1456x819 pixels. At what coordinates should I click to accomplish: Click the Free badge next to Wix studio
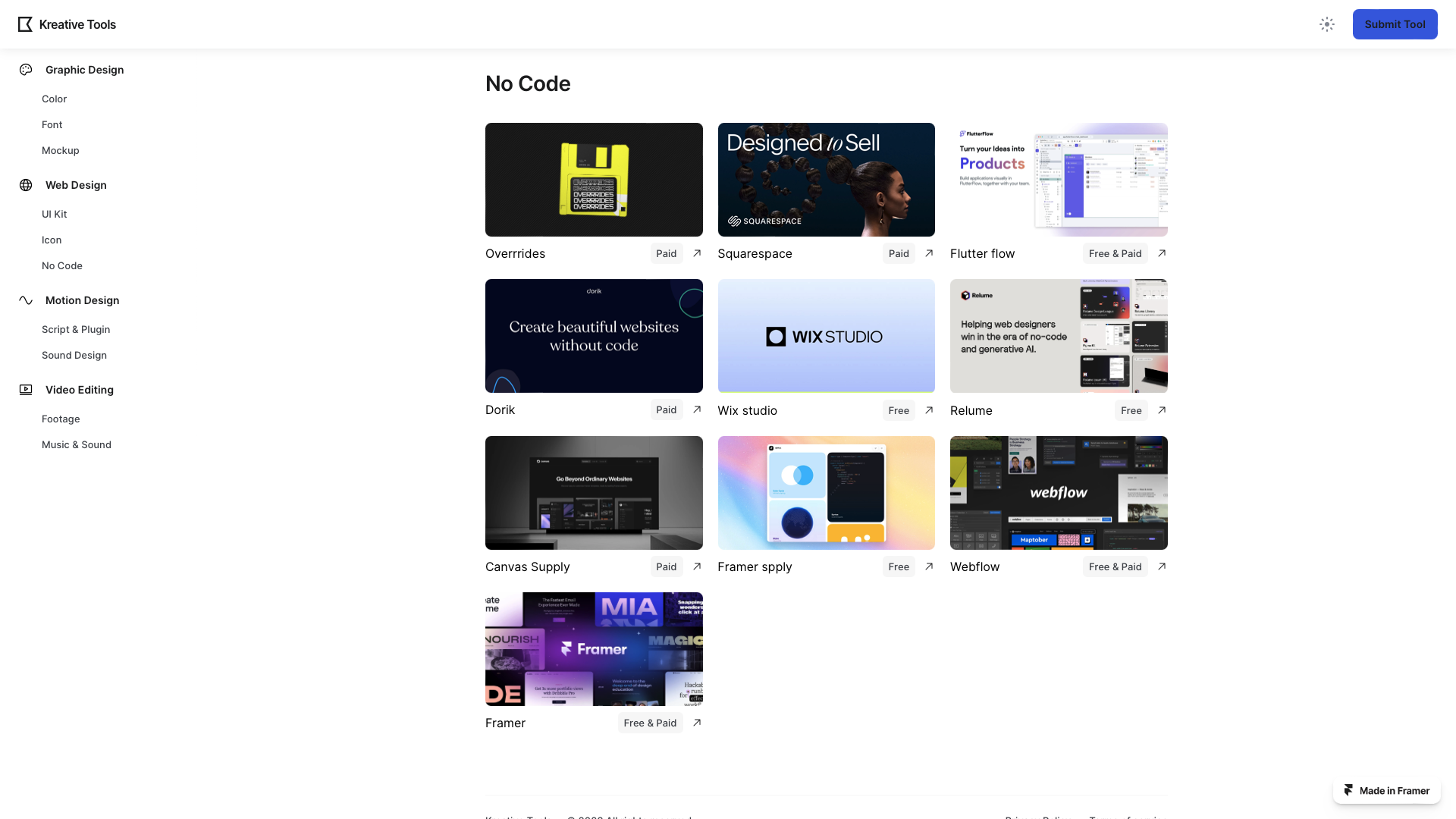click(x=899, y=410)
